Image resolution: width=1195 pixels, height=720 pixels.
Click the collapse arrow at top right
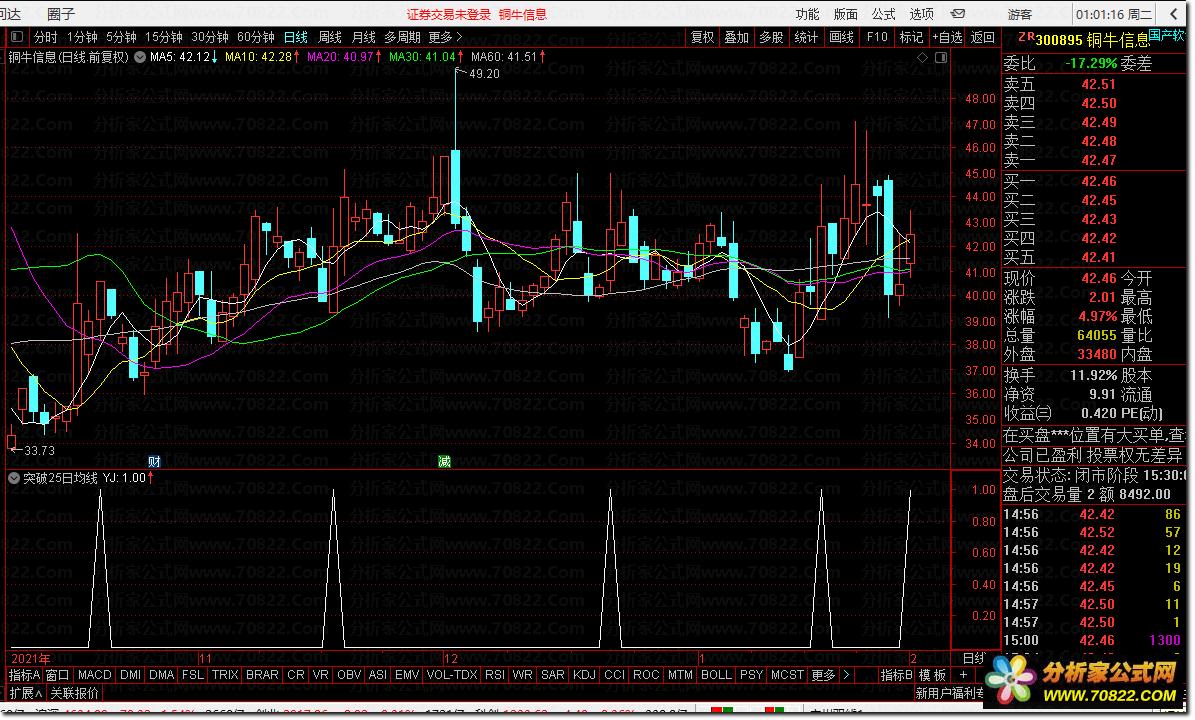[1173, 14]
